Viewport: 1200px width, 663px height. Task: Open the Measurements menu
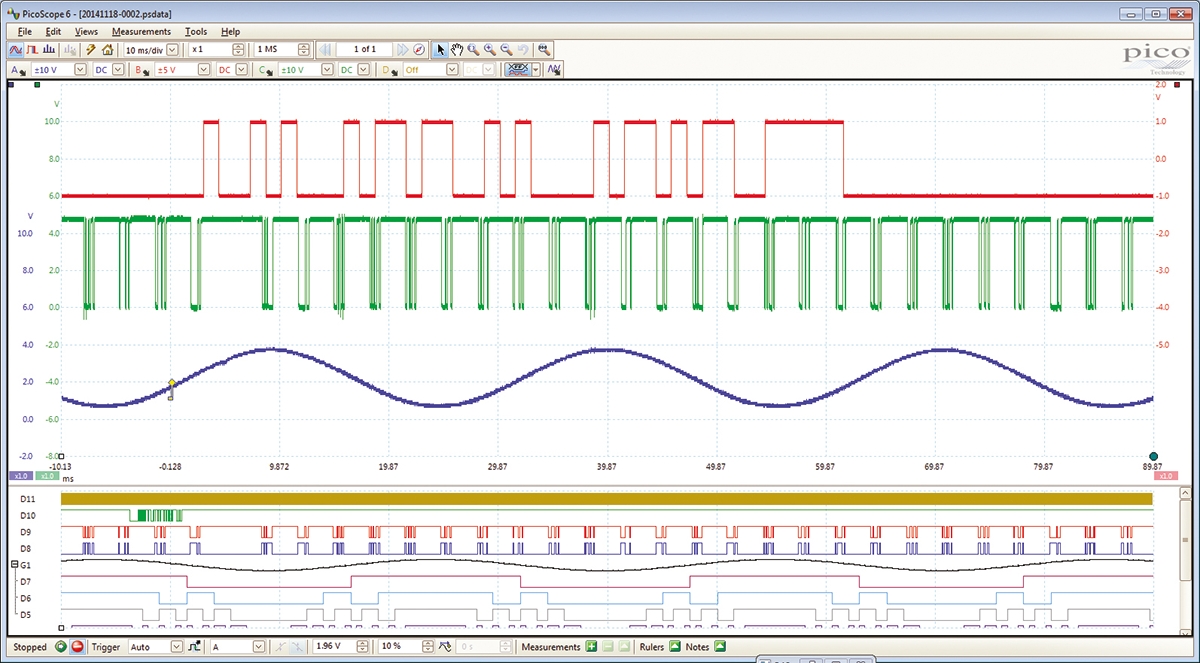point(140,31)
